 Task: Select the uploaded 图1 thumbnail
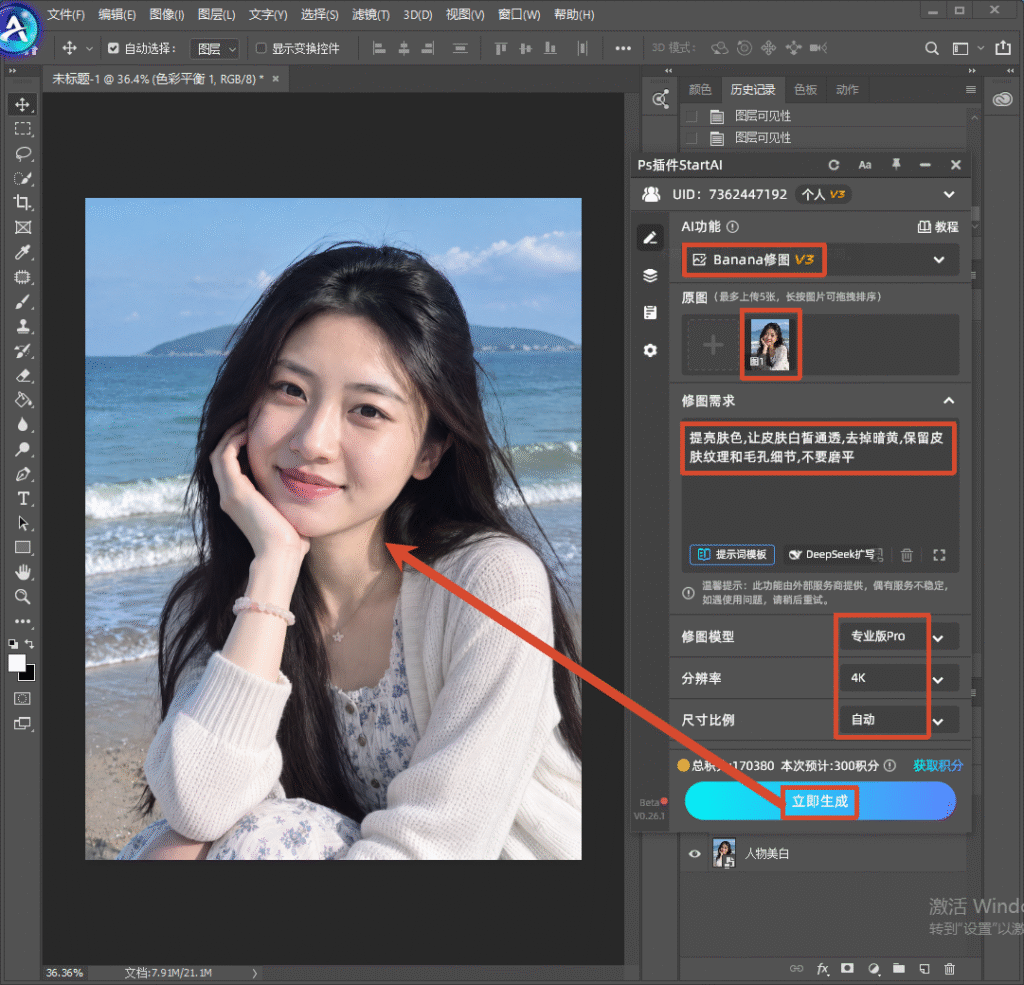(770, 344)
